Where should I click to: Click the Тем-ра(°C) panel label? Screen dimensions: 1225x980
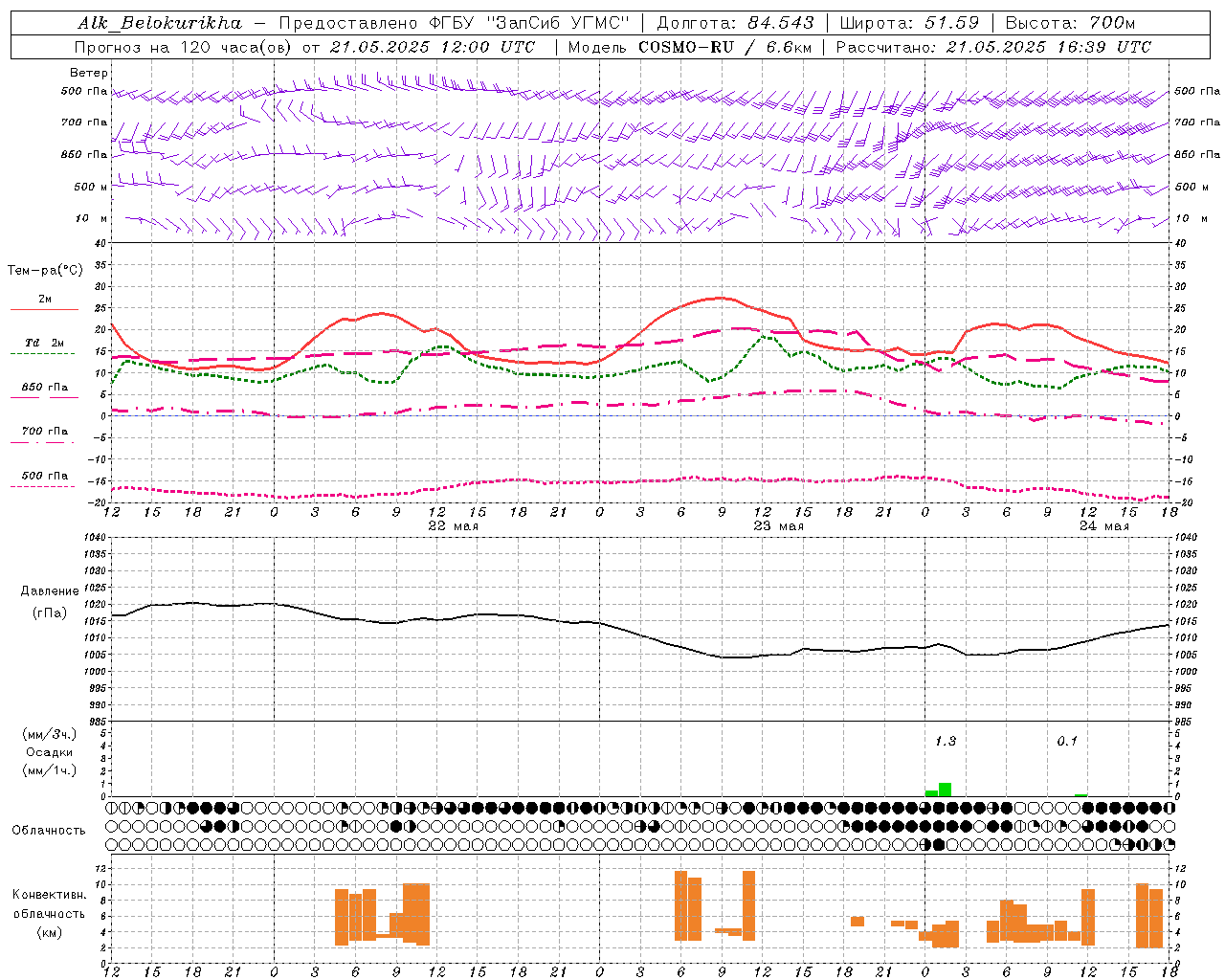pyautogui.click(x=45, y=271)
